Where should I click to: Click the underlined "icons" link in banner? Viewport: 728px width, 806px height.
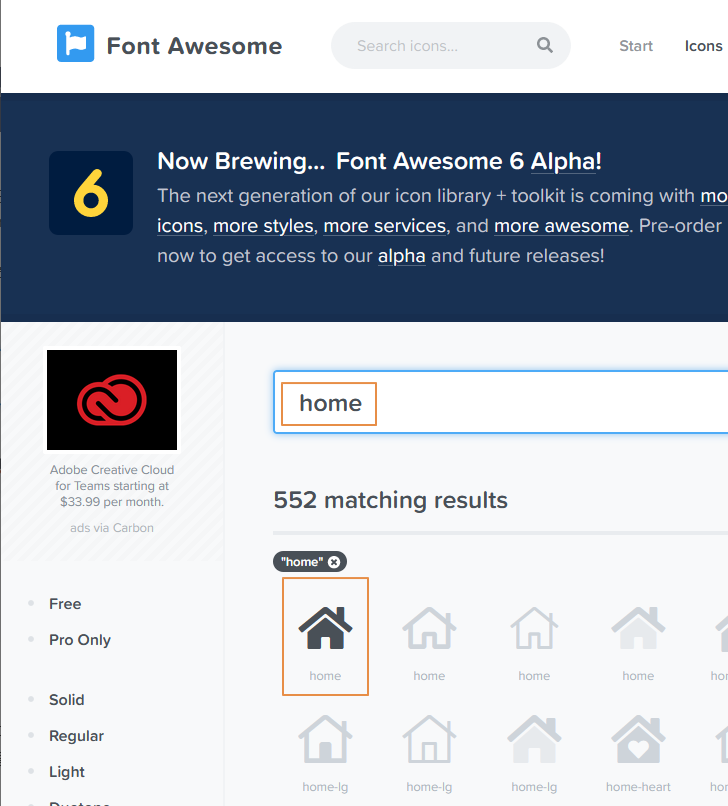tap(180, 226)
